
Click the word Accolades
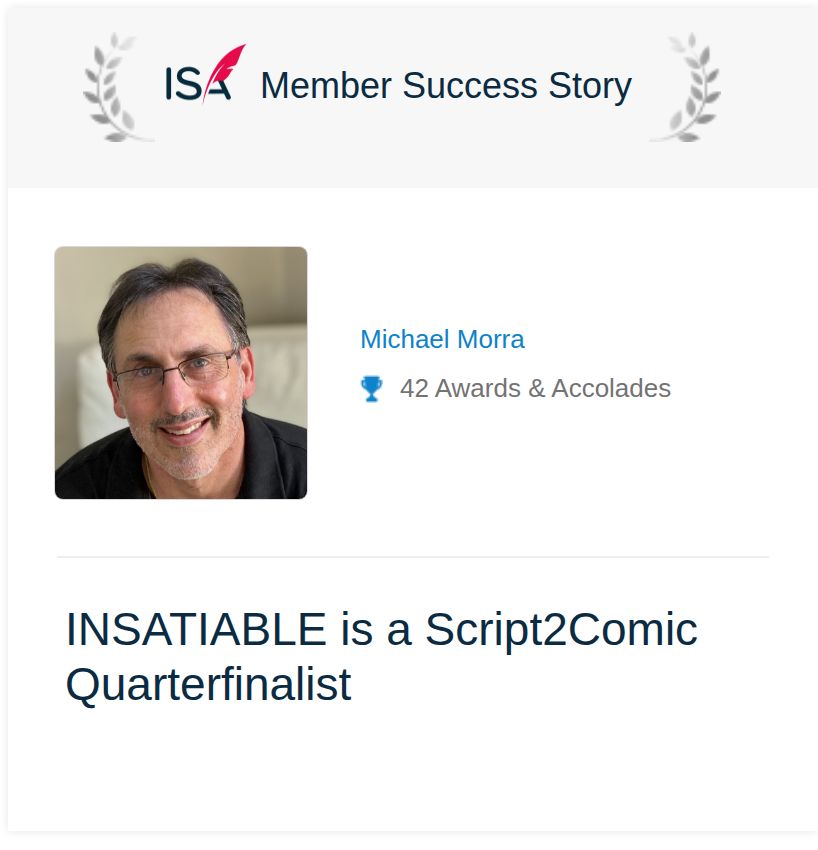pyautogui.click(x=611, y=388)
